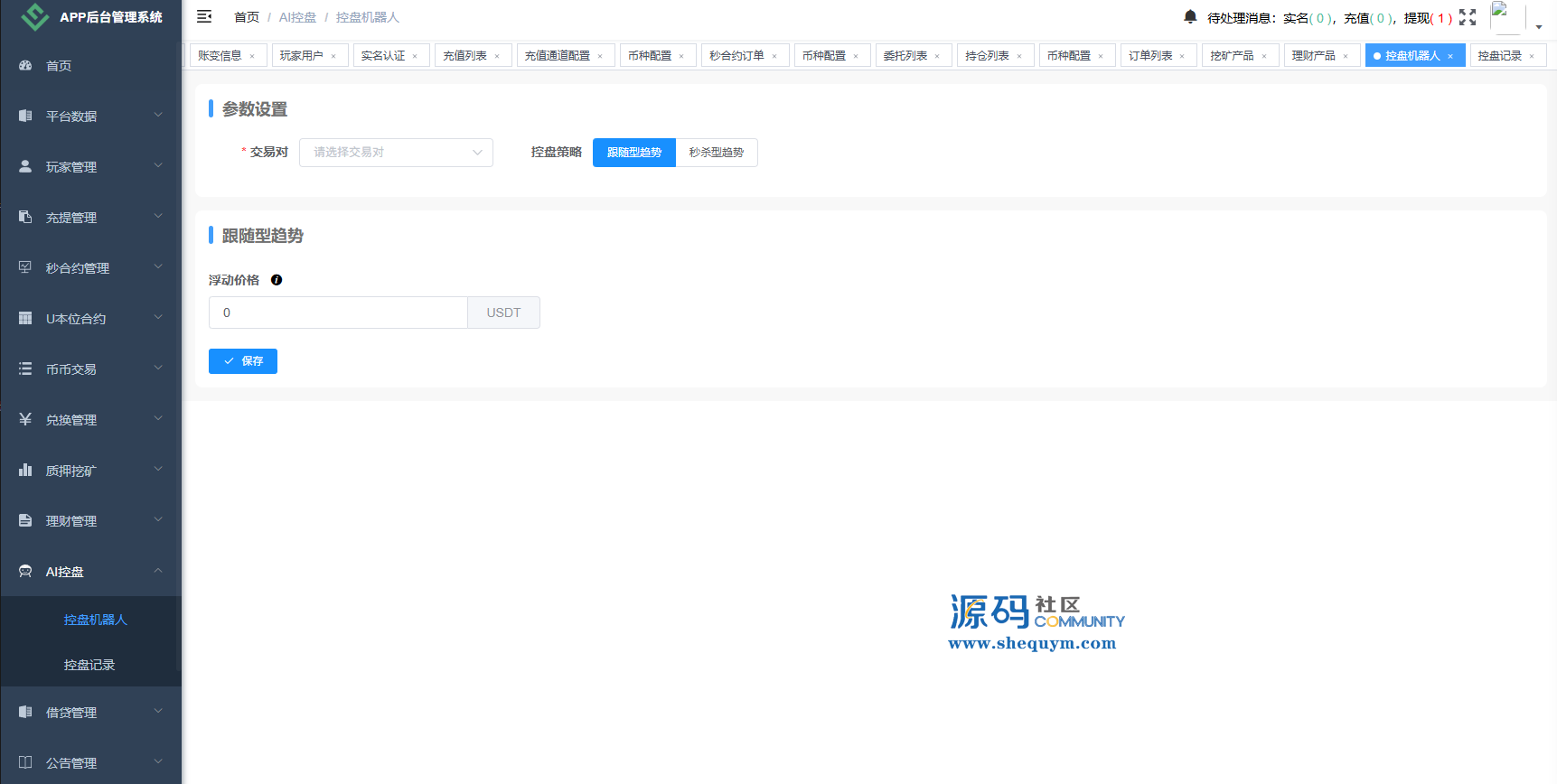The height and width of the screenshot is (784, 1557).
Task: Close the 控盘机器人 tab
Action: click(1451, 56)
